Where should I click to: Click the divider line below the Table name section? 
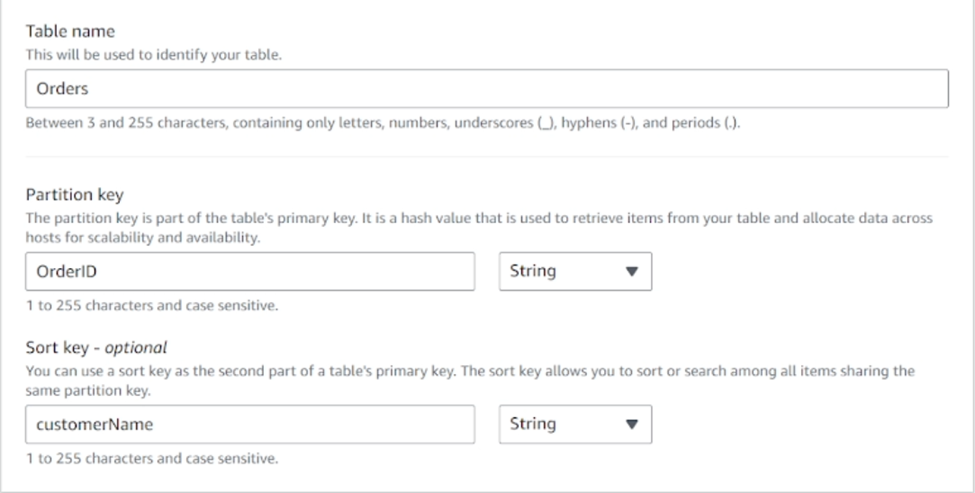click(487, 157)
